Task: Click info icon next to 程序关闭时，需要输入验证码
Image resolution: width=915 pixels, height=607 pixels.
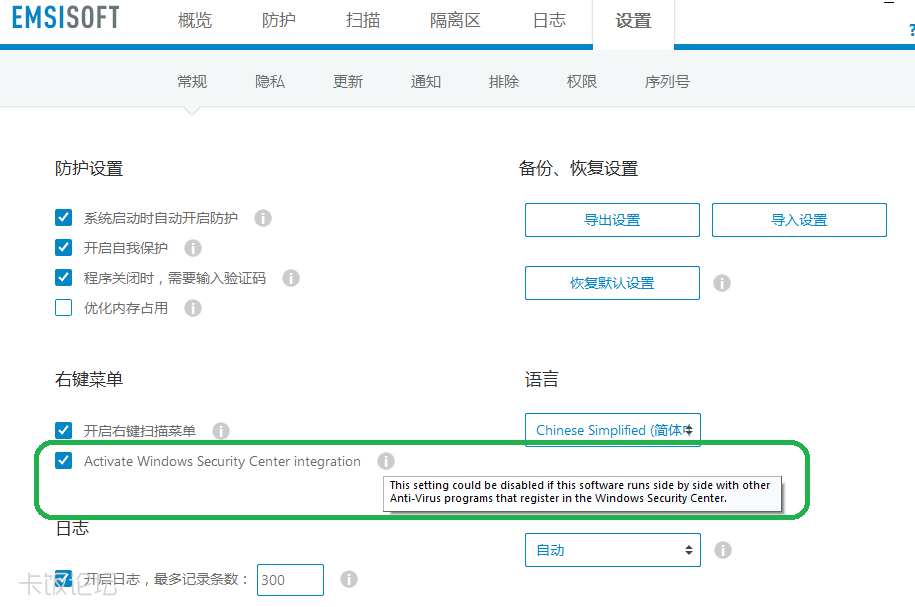Action: pos(291,278)
